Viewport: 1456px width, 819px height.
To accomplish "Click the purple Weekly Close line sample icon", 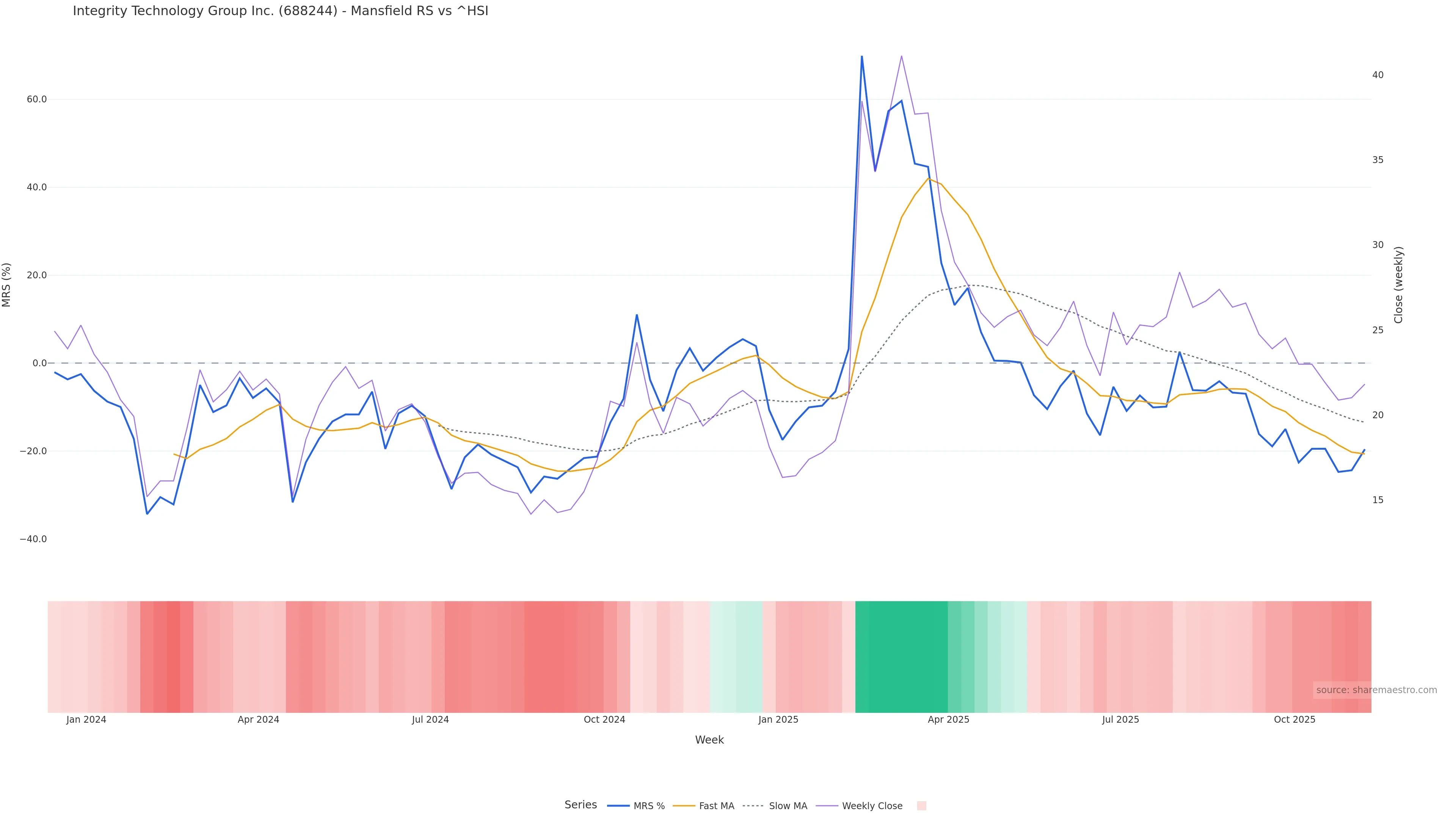I will [827, 806].
